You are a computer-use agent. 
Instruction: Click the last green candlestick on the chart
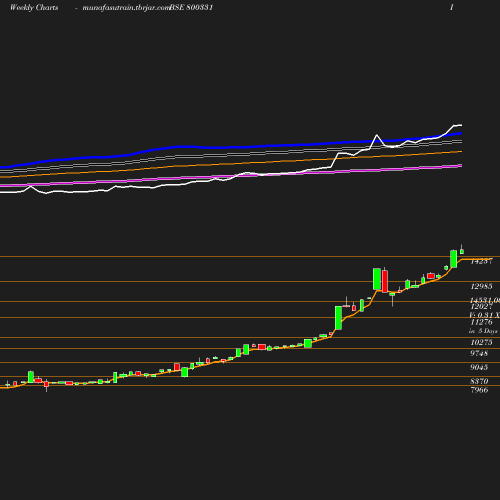pyautogui.click(x=462, y=250)
